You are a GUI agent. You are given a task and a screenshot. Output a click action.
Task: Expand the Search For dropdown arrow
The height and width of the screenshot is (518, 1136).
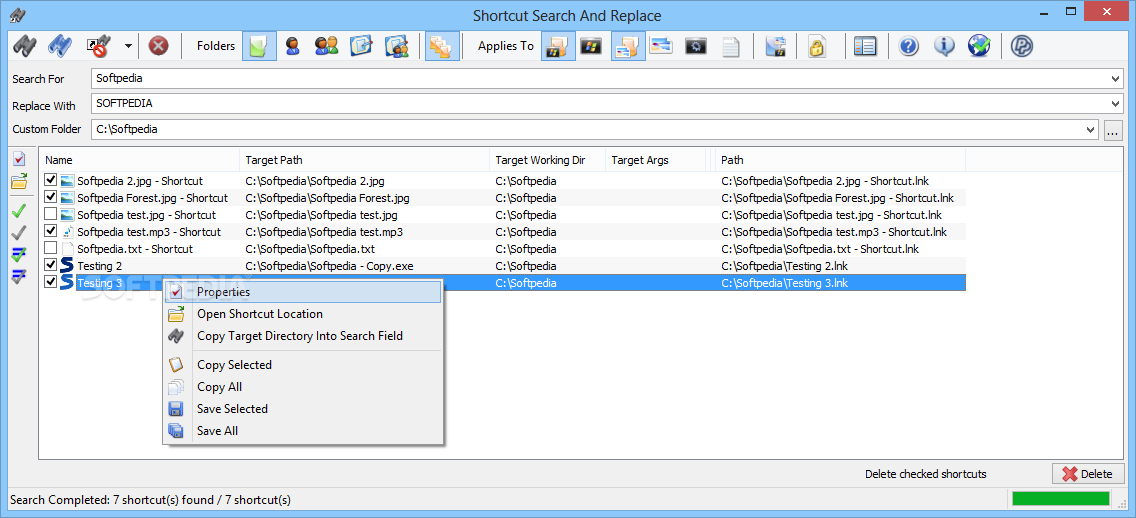pyautogui.click(x=1115, y=79)
